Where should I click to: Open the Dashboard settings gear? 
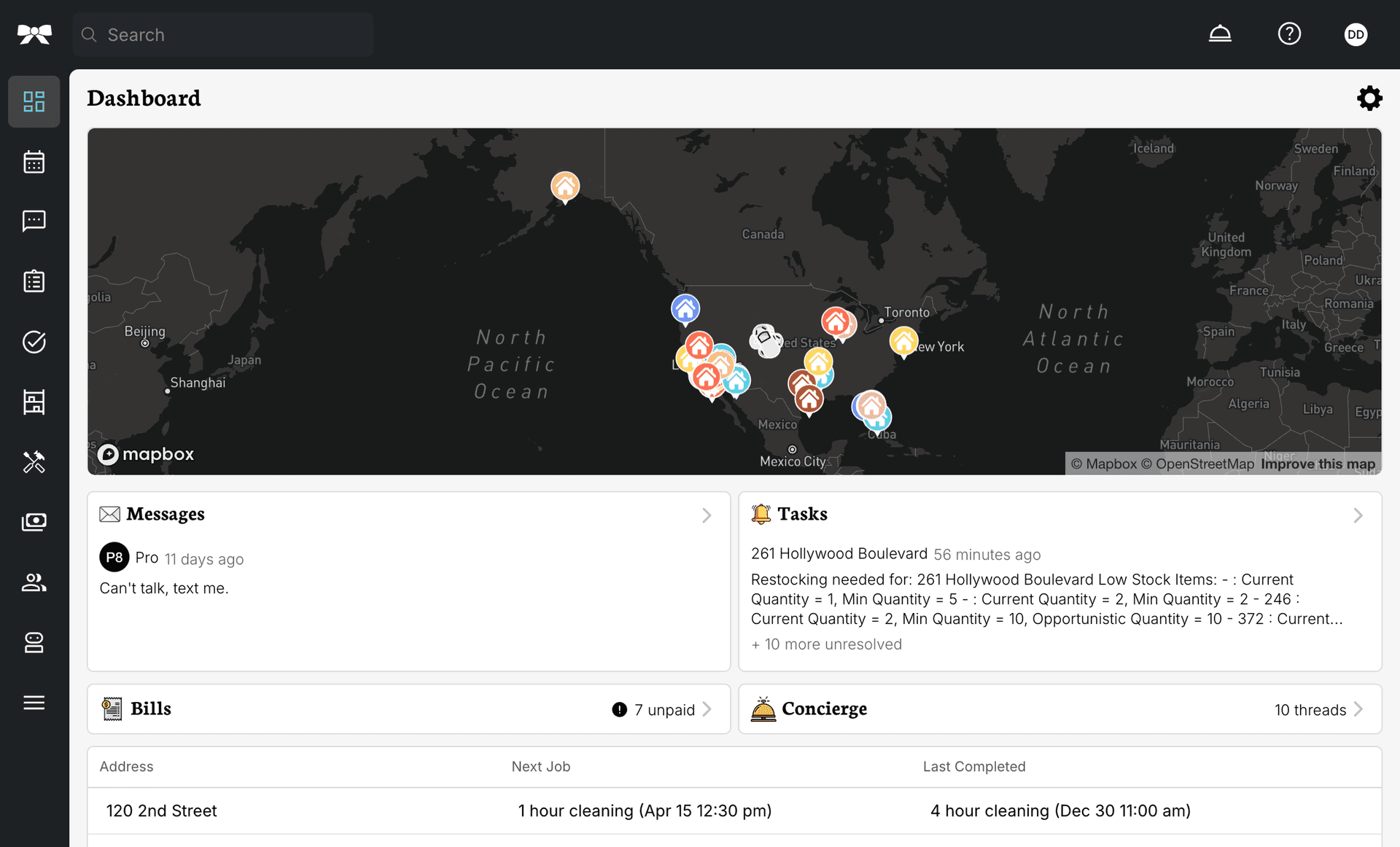[x=1369, y=98]
